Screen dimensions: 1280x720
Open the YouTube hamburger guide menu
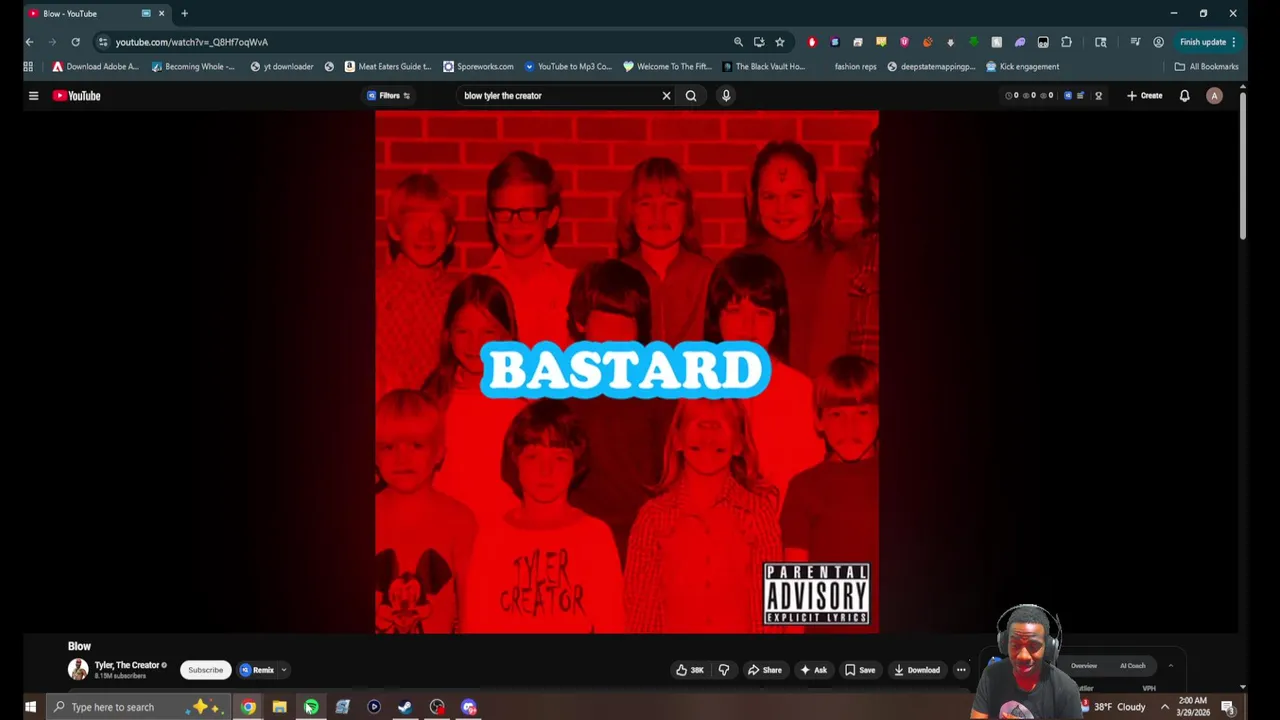pos(33,96)
